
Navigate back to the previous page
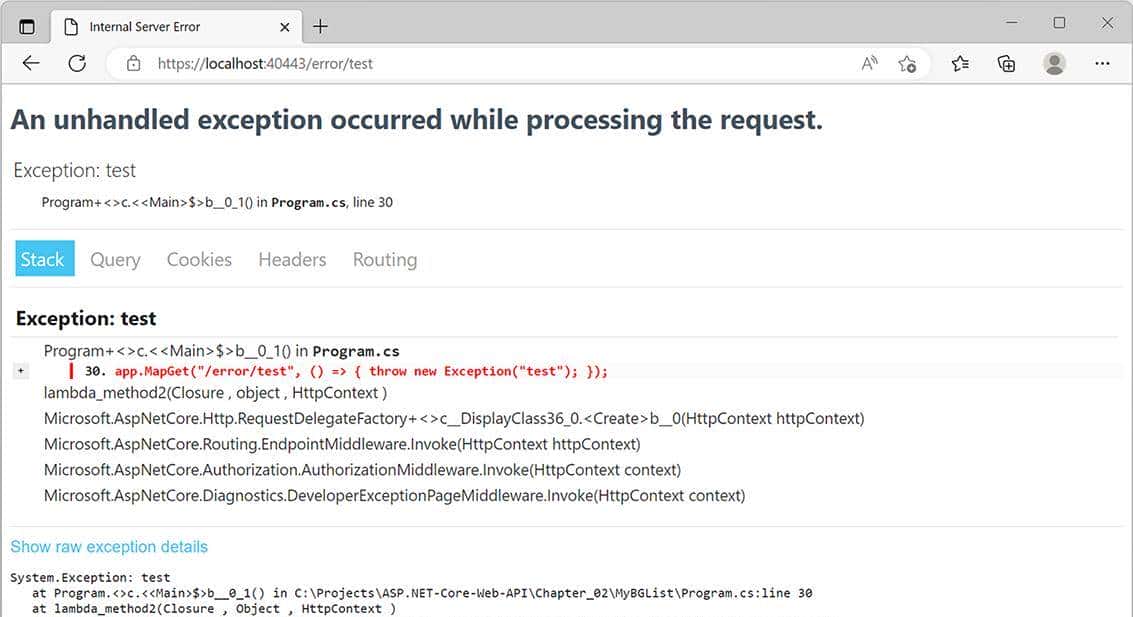[30, 63]
